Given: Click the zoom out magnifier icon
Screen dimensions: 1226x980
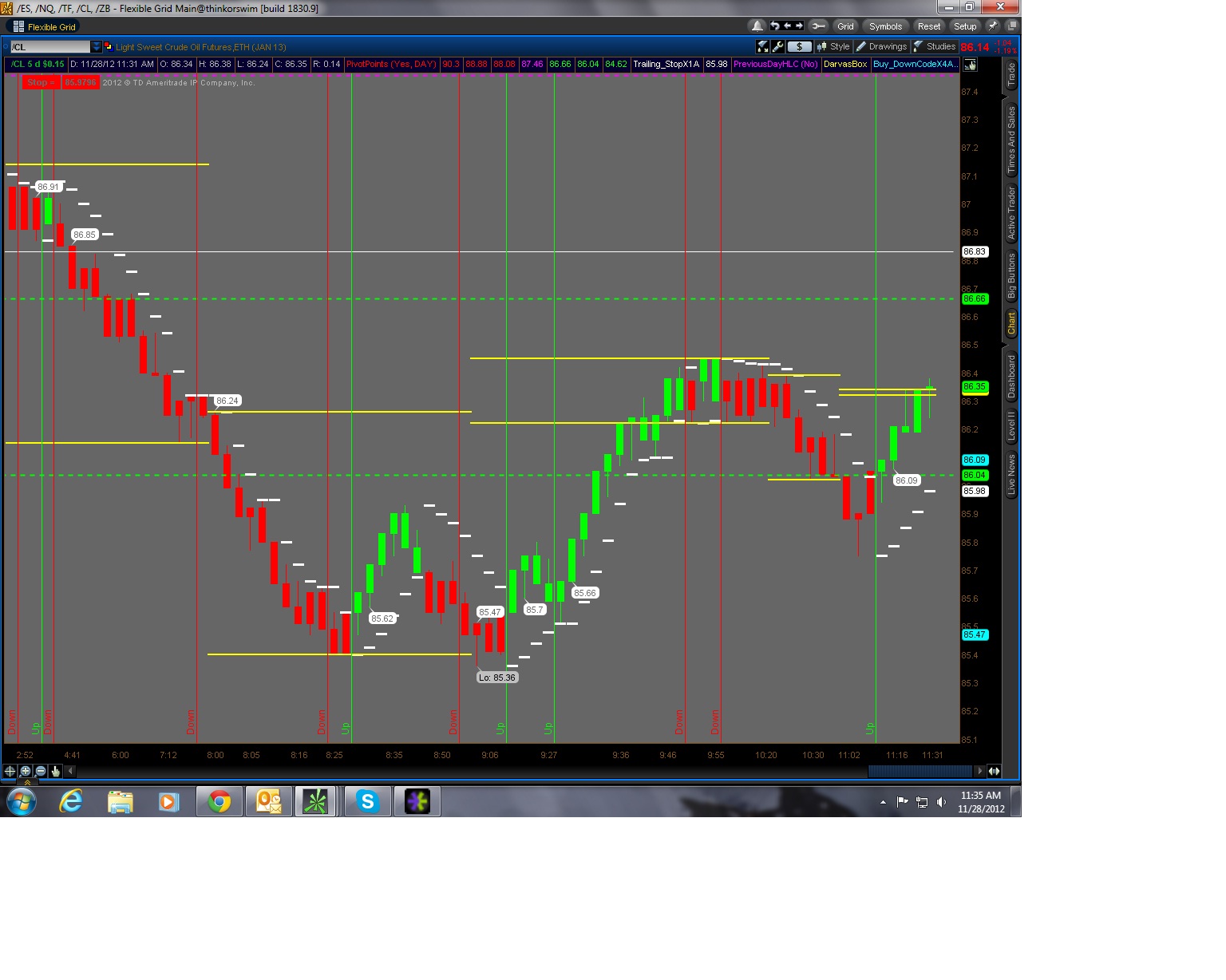Looking at the screenshot, I should pyautogui.click(x=40, y=771).
